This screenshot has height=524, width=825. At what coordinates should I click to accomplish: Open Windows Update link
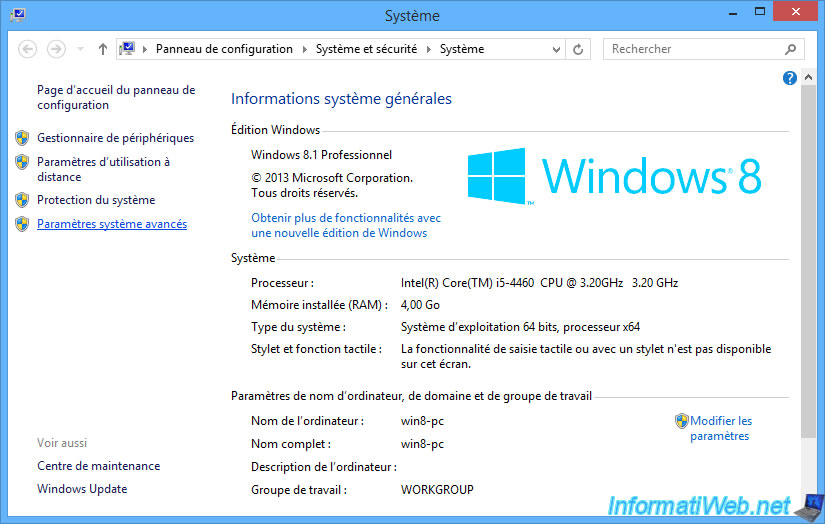(82, 489)
